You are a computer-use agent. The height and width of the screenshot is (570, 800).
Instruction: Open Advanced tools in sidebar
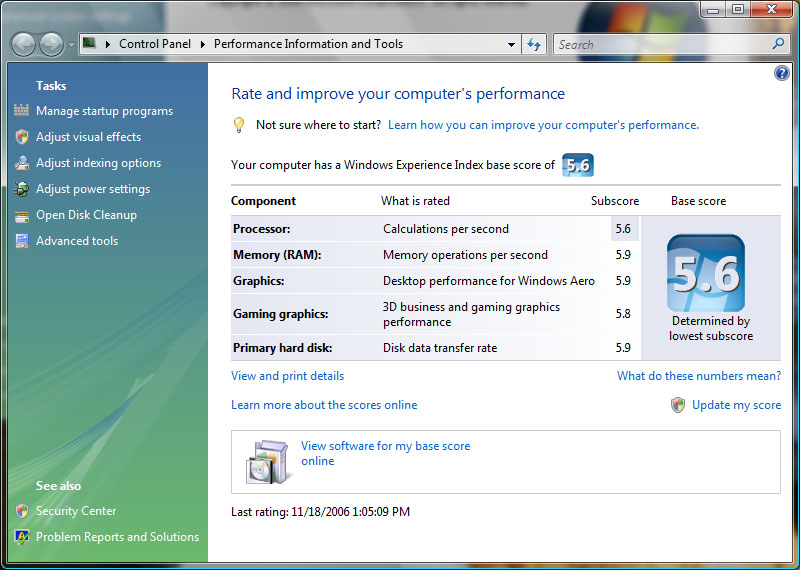coord(76,241)
